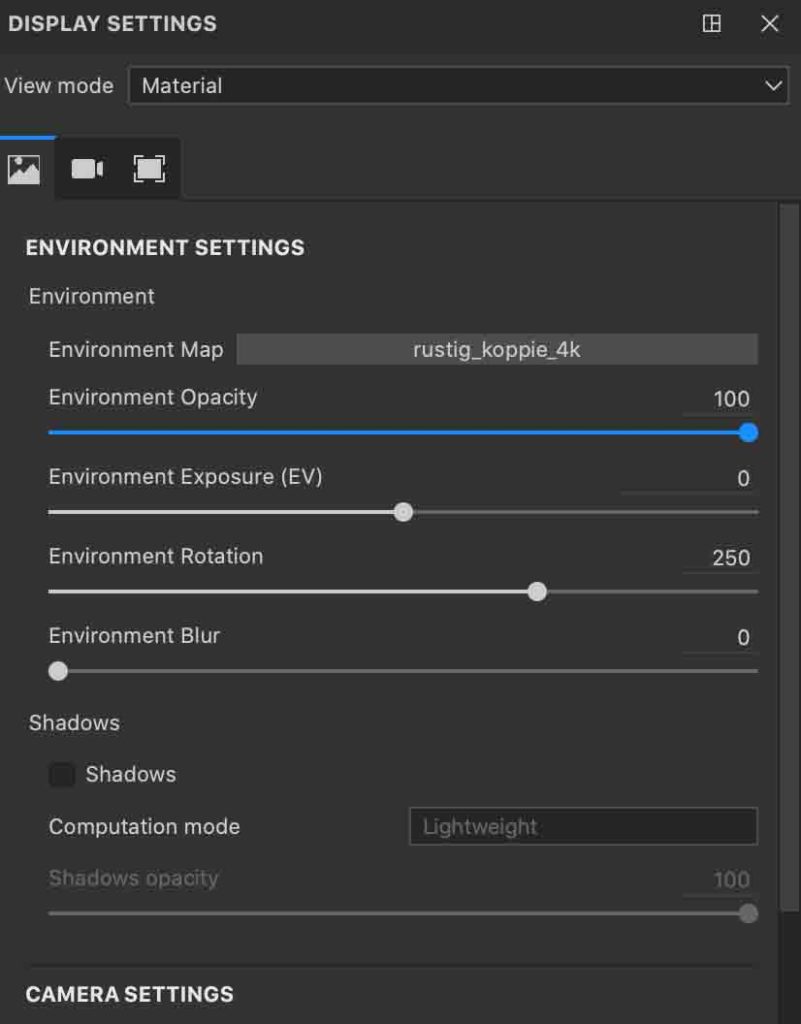Click the Environment Exposure value 0
The width and height of the screenshot is (801, 1024).
[x=742, y=478]
